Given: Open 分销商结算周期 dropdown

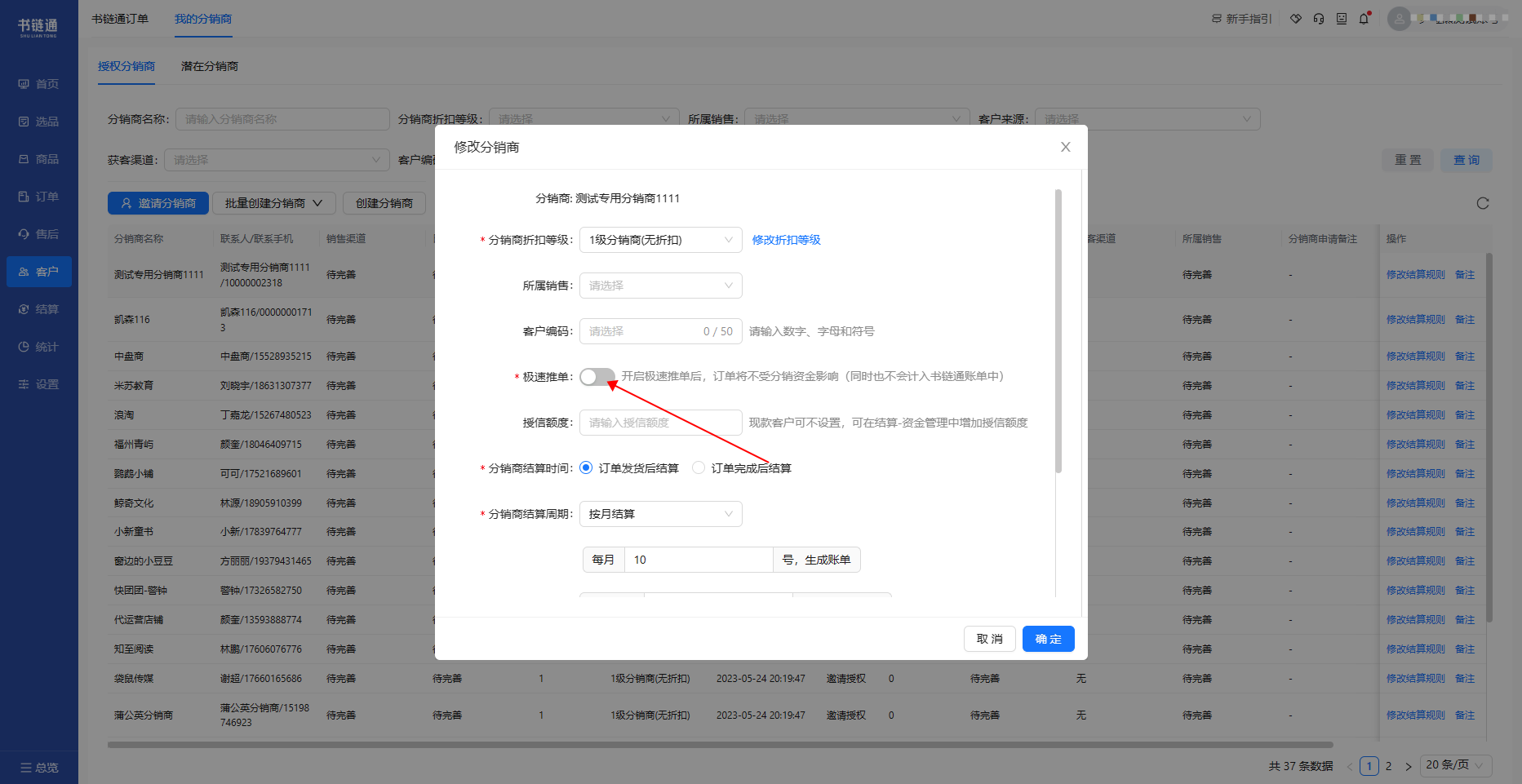Looking at the screenshot, I should (661, 514).
